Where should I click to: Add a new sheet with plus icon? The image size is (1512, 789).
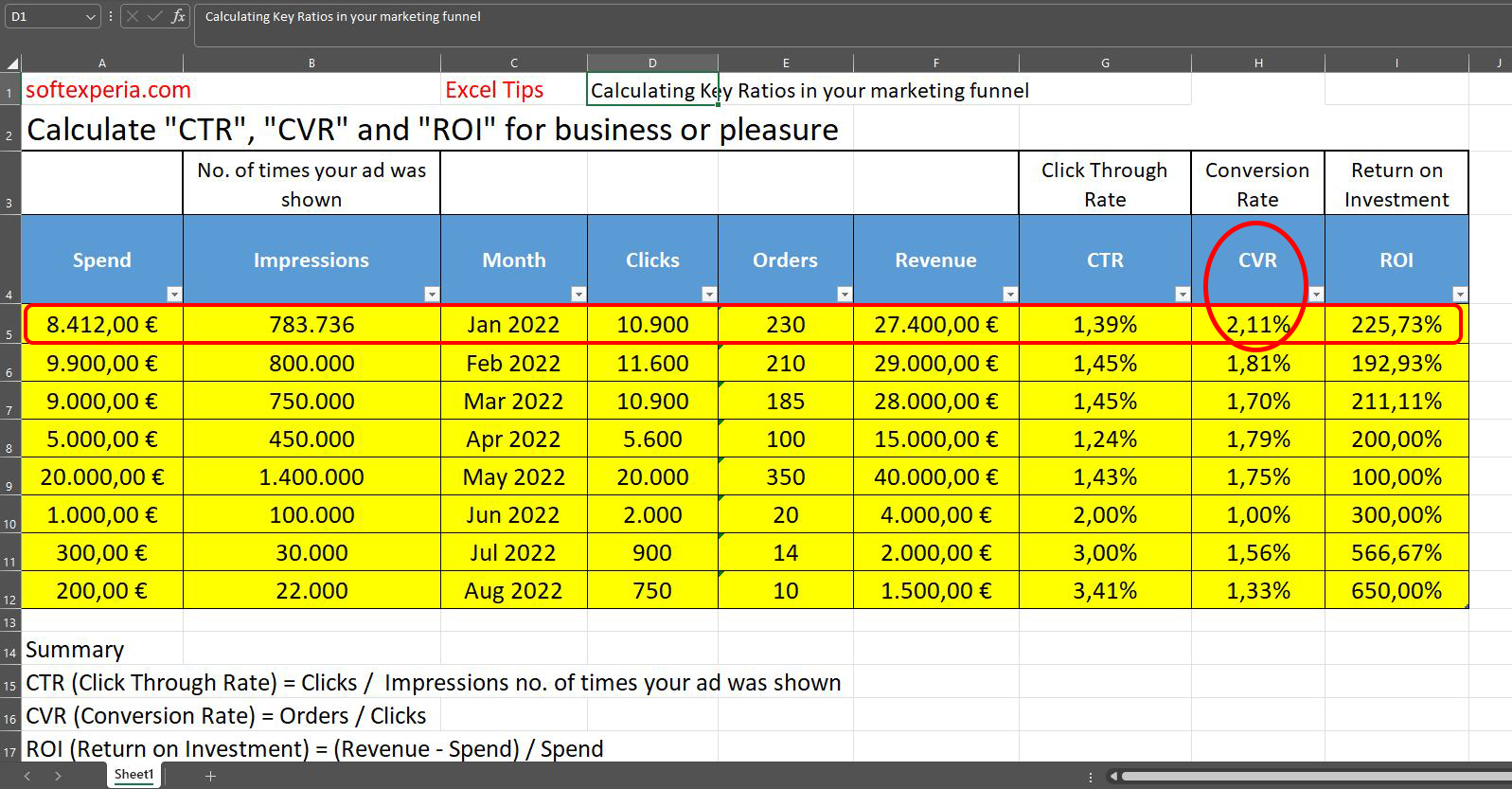tap(210, 776)
